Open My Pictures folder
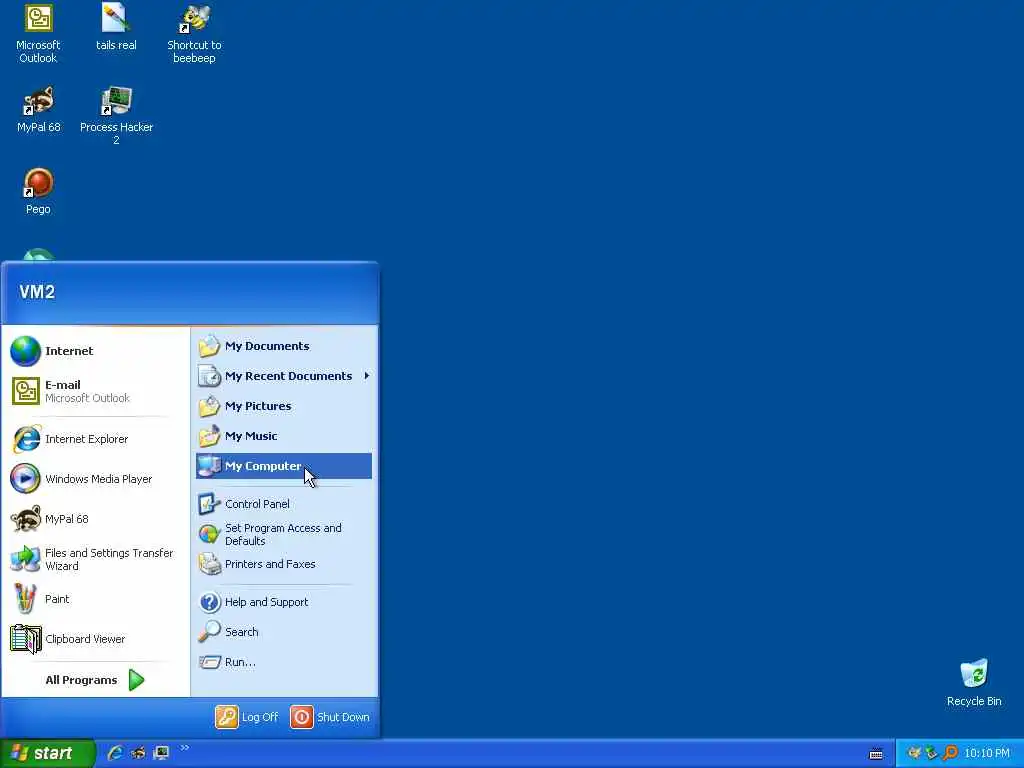The height and width of the screenshot is (768, 1024). tap(284, 406)
